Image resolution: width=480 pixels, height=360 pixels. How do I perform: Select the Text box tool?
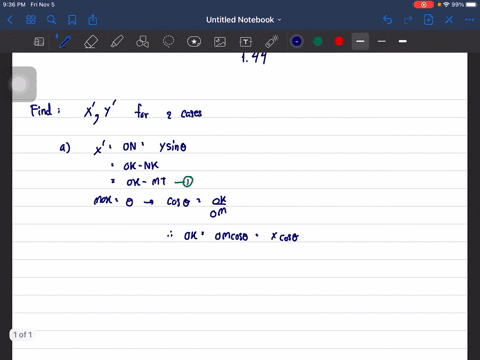pos(246,42)
